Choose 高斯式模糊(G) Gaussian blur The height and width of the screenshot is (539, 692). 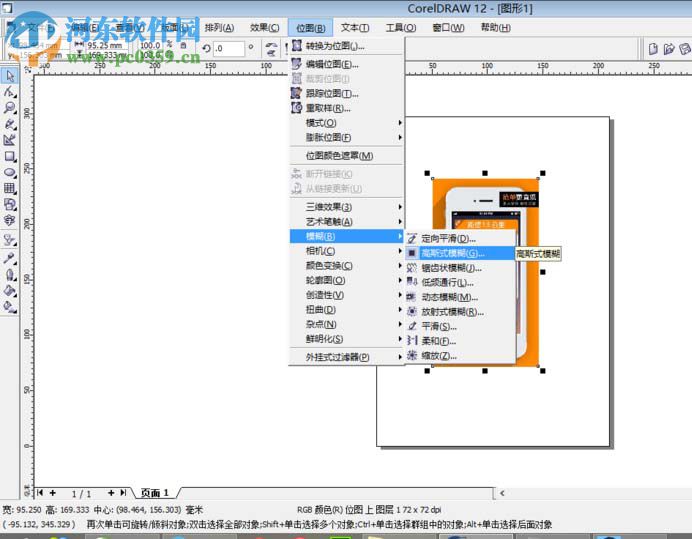460,253
